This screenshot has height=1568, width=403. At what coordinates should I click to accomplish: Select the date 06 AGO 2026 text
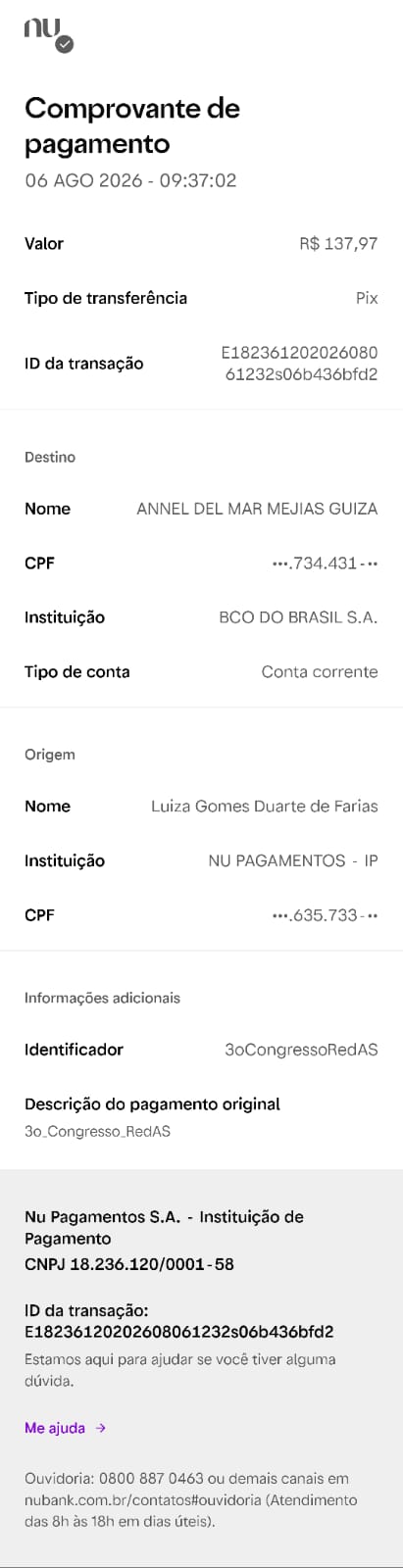point(83,180)
